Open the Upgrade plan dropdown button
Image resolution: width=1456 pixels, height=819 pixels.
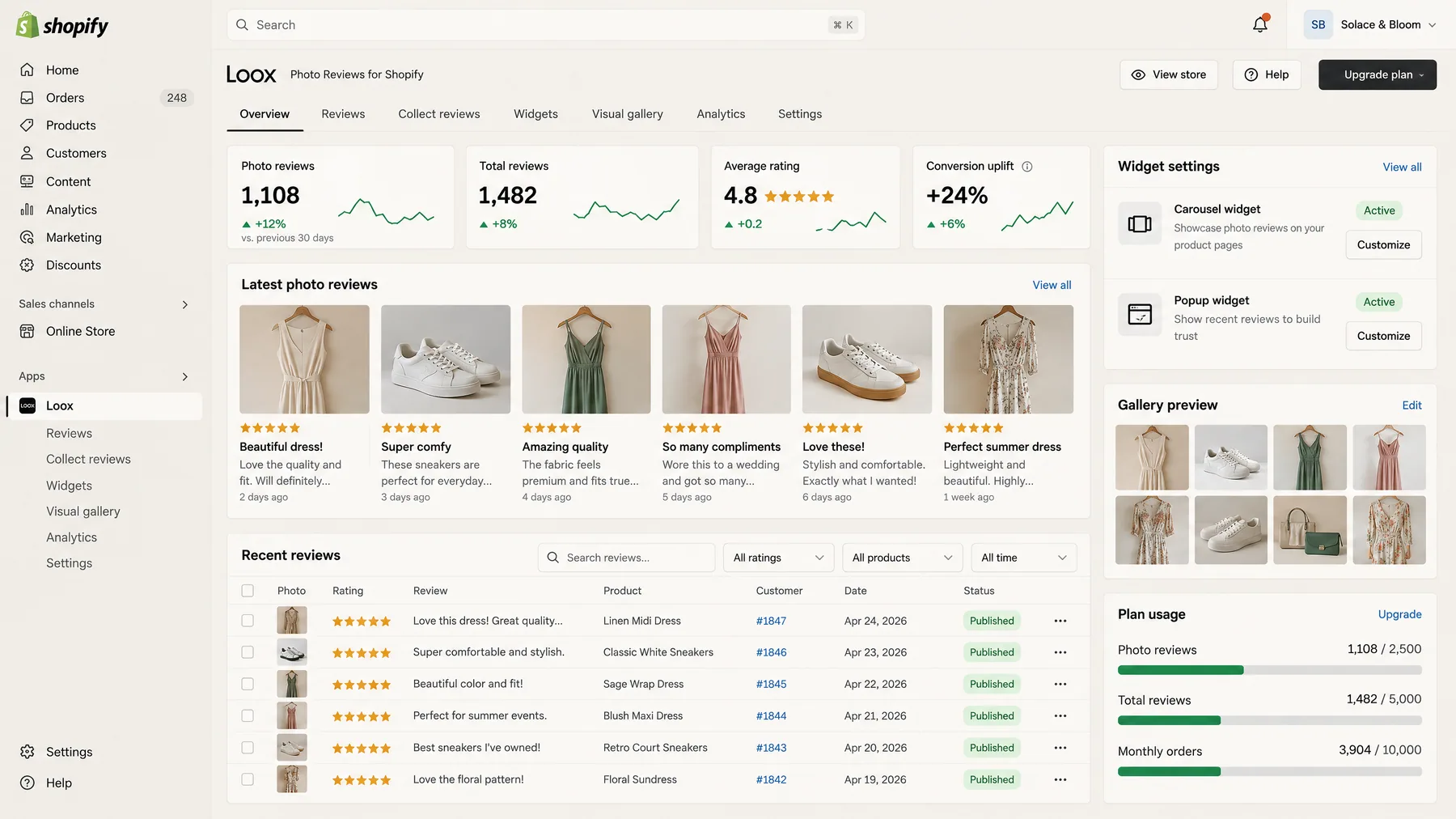(x=1378, y=74)
